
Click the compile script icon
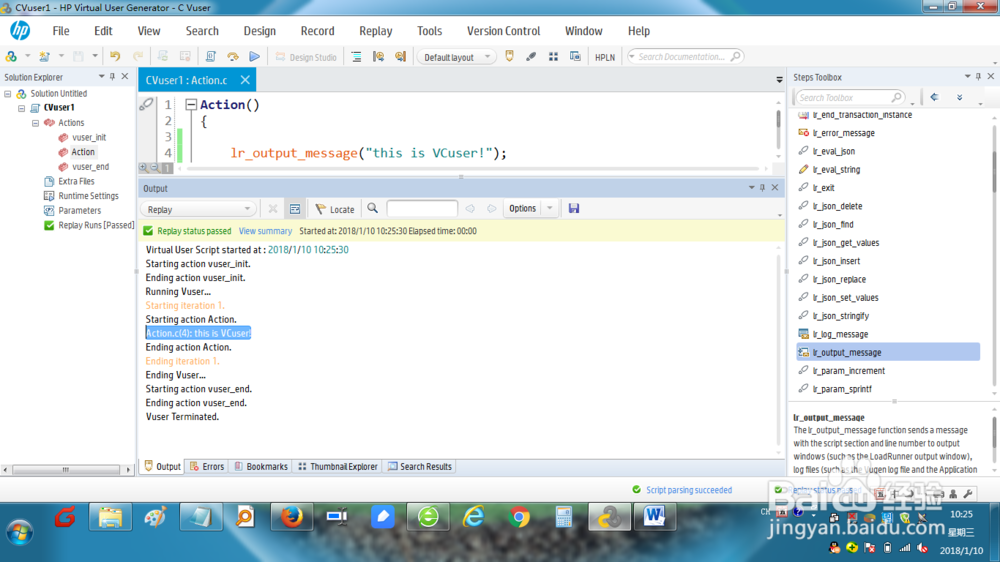pyautogui.click(x=210, y=57)
